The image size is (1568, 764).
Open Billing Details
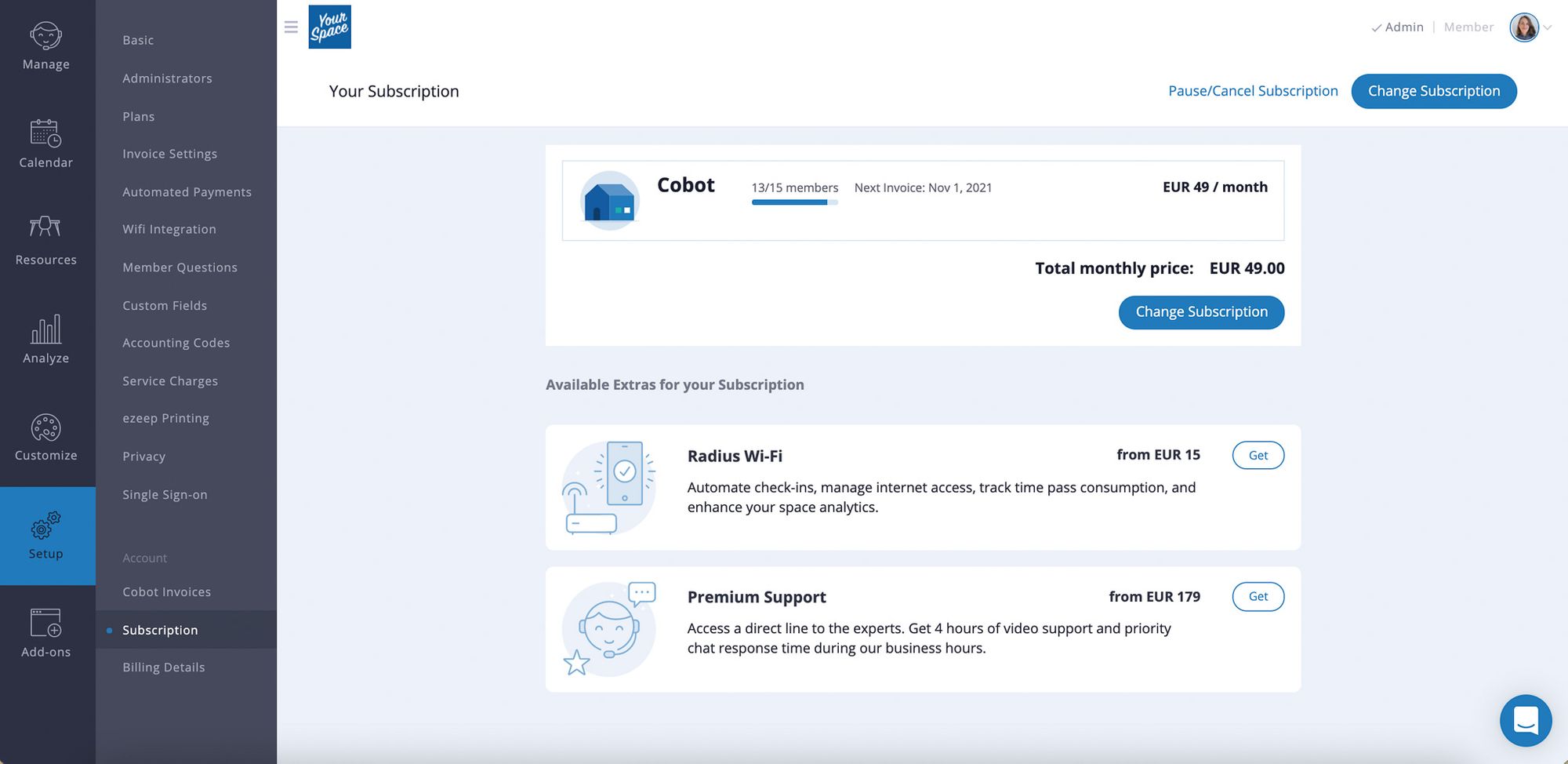pyautogui.click(x=163, y=668)
